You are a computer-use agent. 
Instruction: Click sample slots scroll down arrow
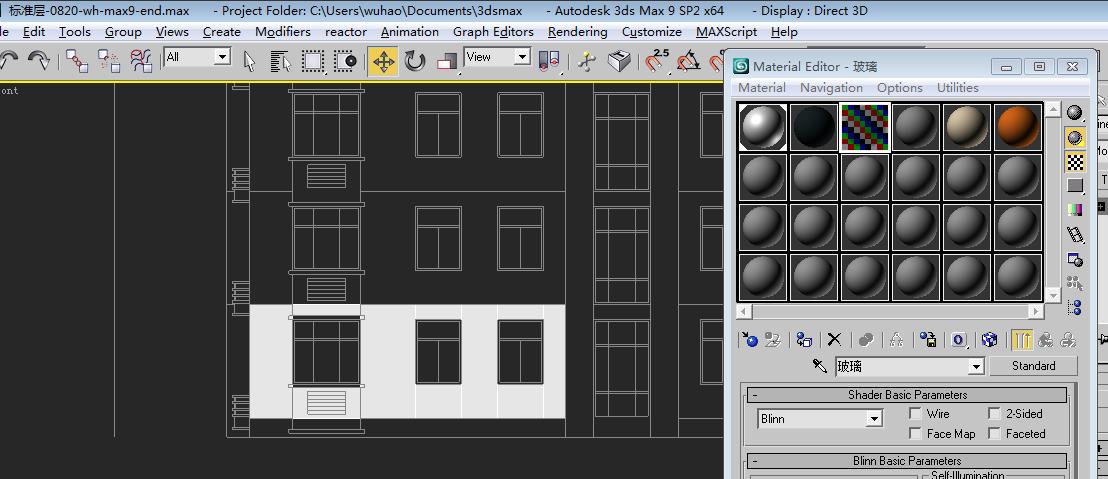point(1053,295)
